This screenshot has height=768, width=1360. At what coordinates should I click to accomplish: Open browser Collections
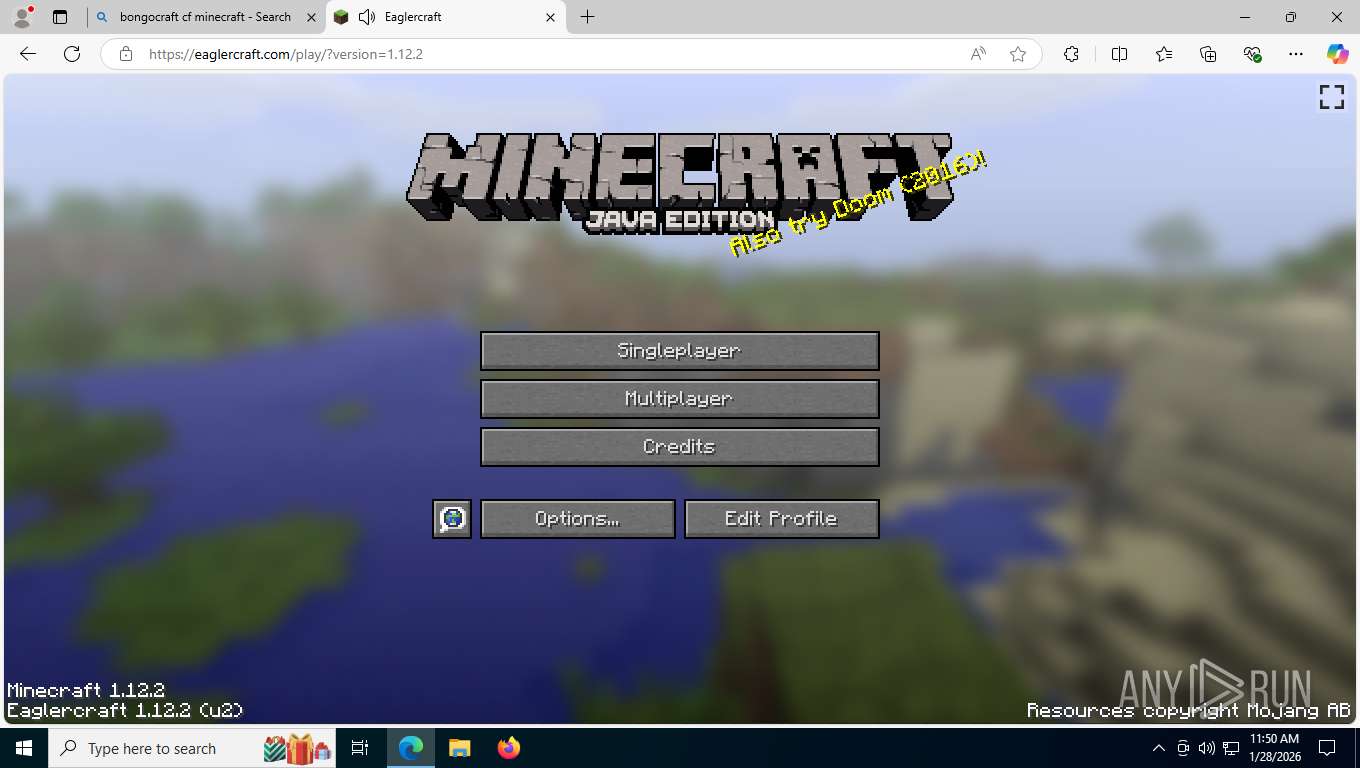point(1208,54)
